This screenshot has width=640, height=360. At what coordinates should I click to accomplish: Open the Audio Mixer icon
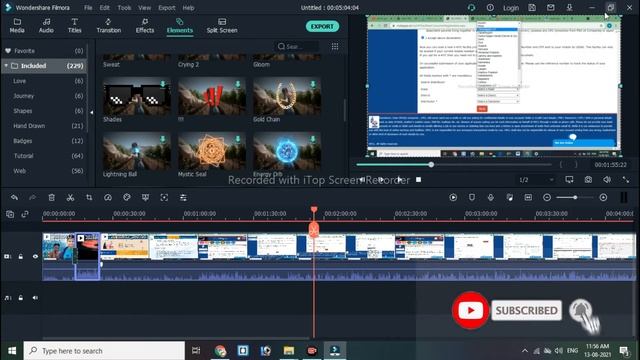tap(509, 198)
